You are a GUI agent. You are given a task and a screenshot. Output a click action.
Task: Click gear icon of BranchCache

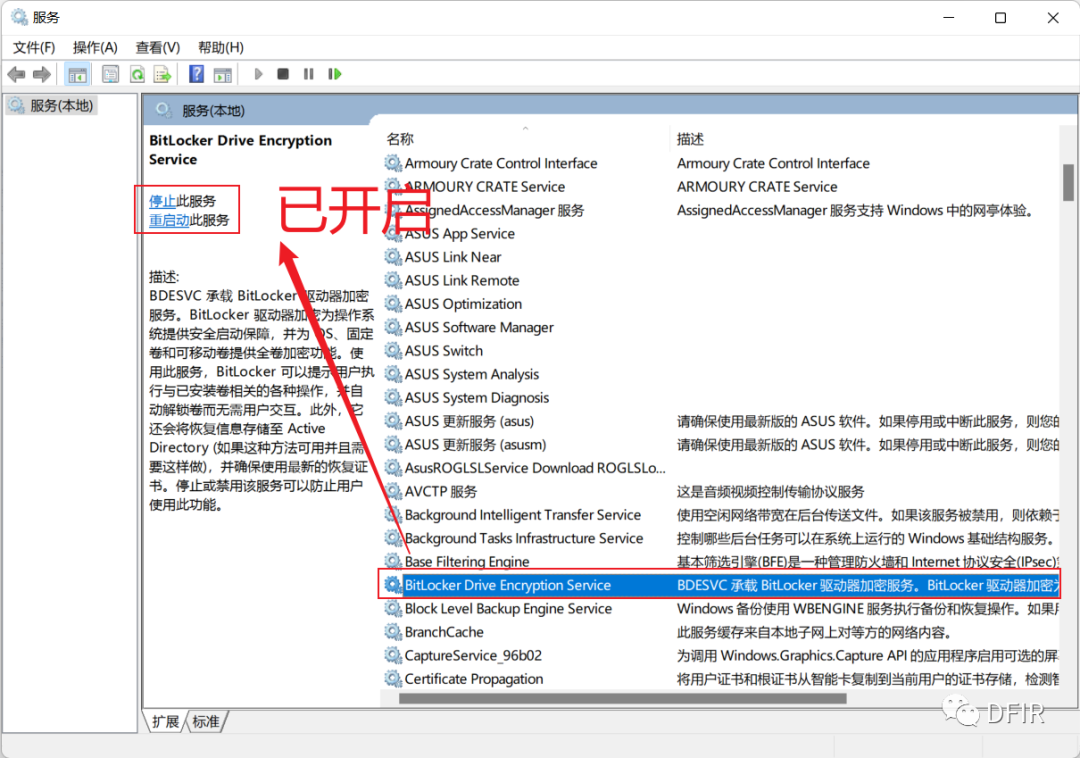(393, 632)
